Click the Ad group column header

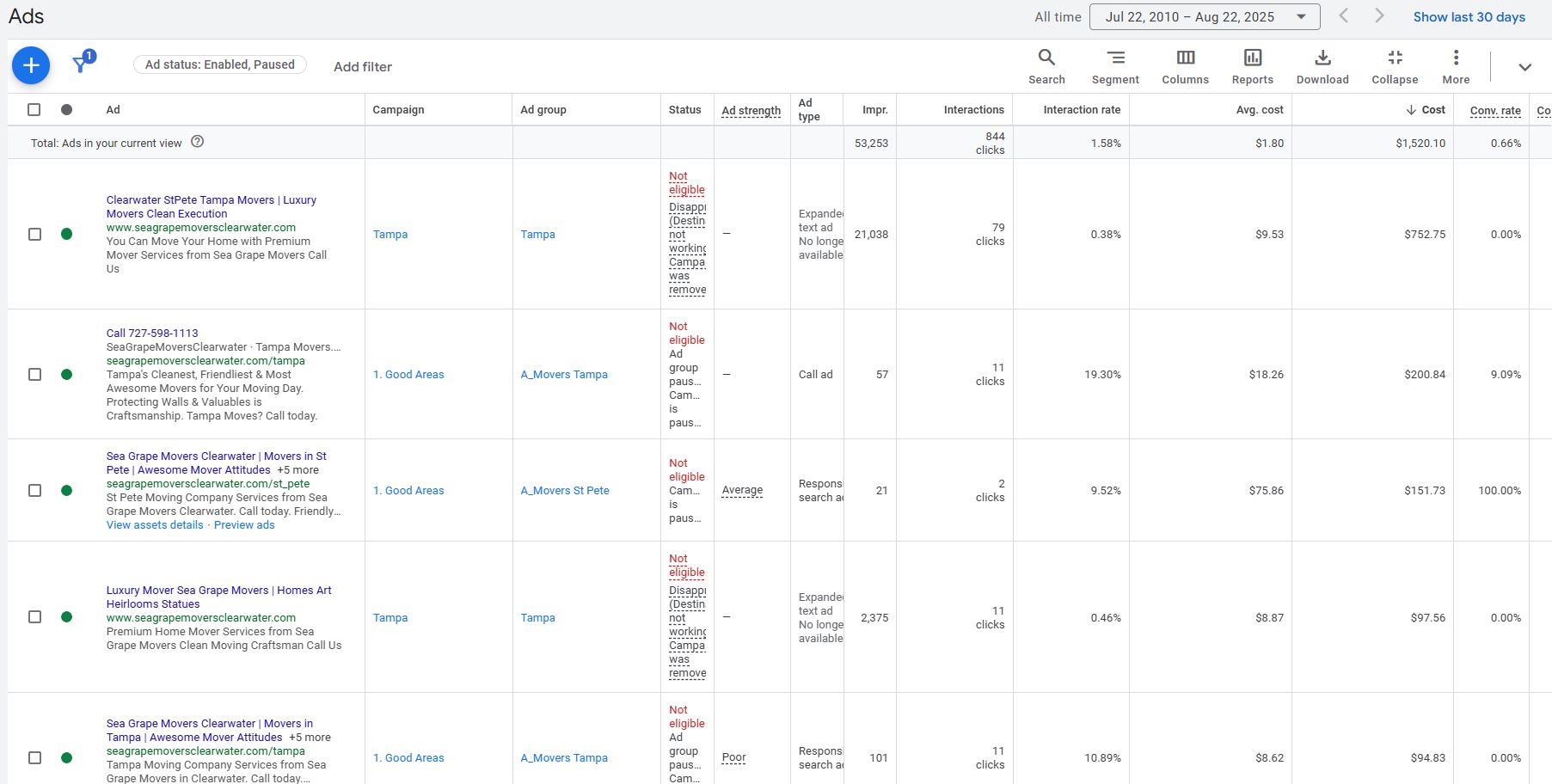click(x=543, y=109)
